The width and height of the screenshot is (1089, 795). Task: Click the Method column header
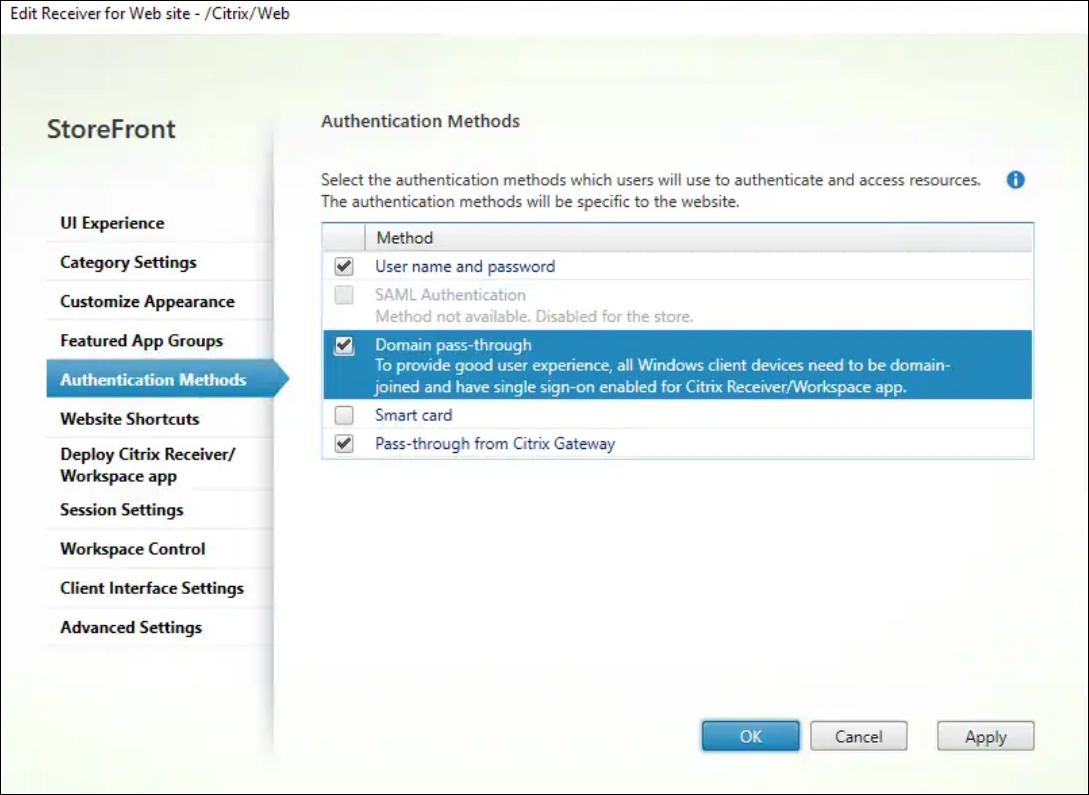[698, 237]
